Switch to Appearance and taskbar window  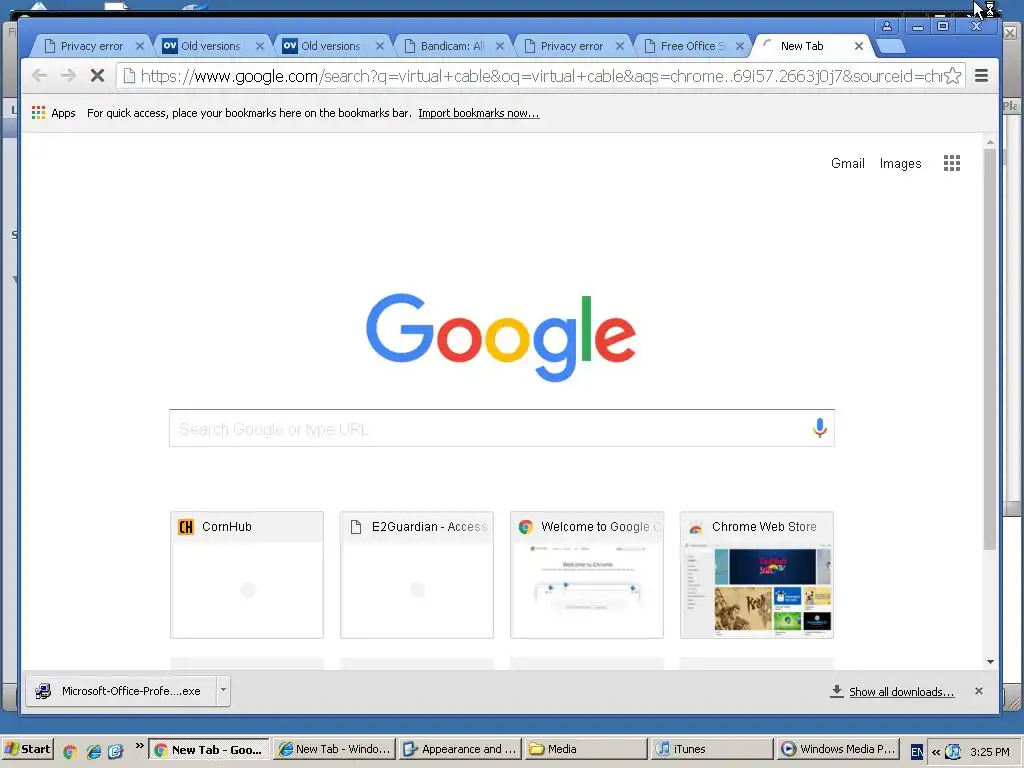point(460,750)
